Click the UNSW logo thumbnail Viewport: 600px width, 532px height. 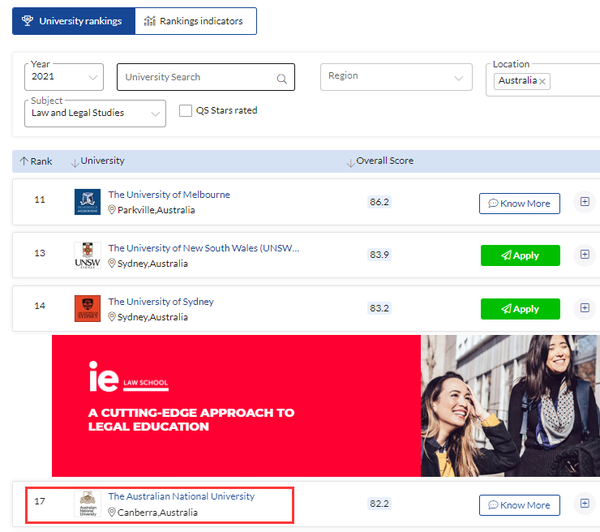[x=88, y=255]
